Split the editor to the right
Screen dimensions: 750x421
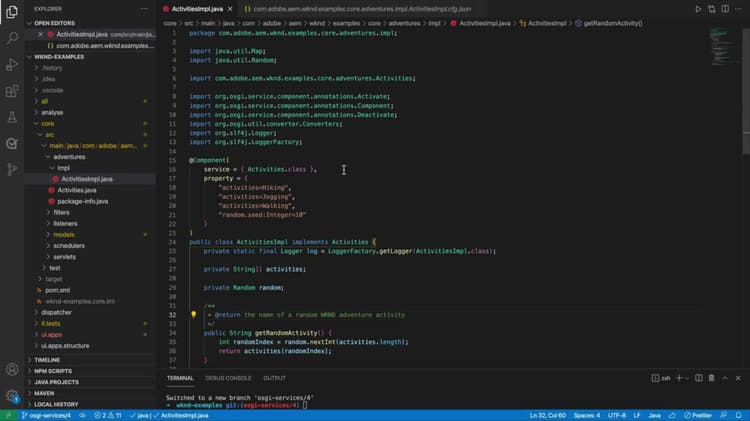pyautogui.click(x=725, y=9)
